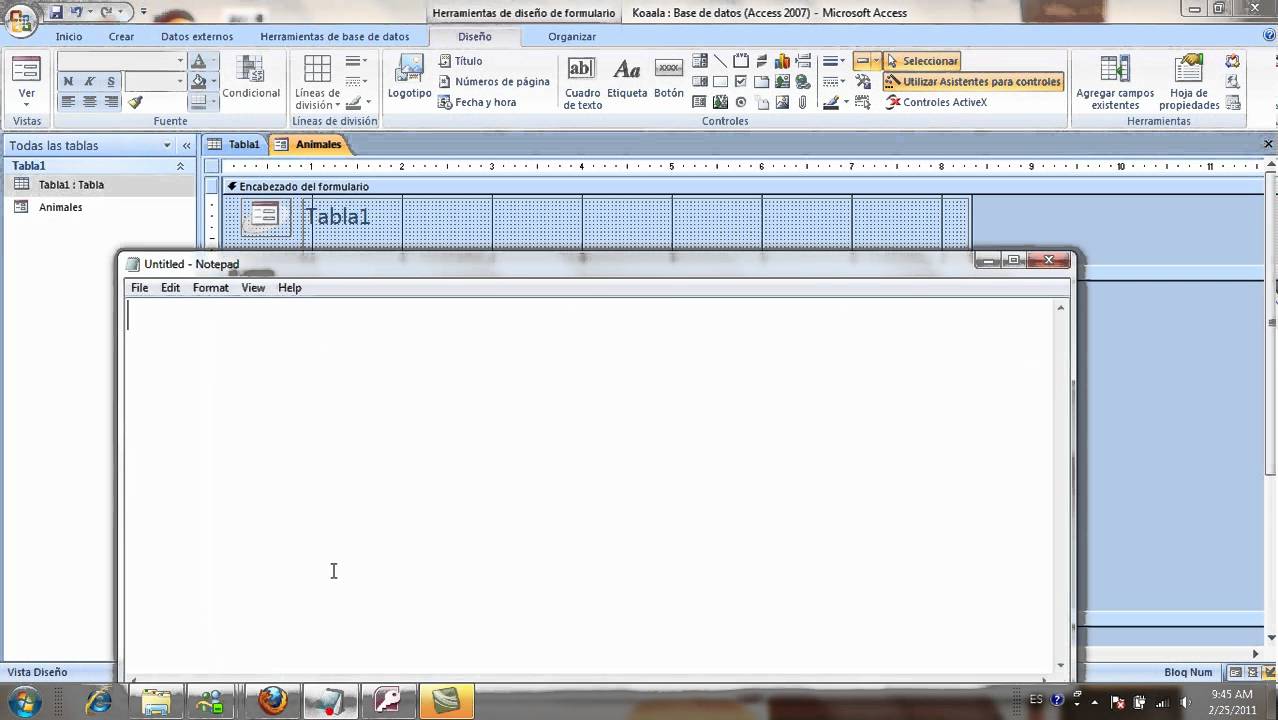Image resolution: width=1278 pixels, height=720 pixels.
Task: Open Hoja de propiedades
Action: point(1189,82)
